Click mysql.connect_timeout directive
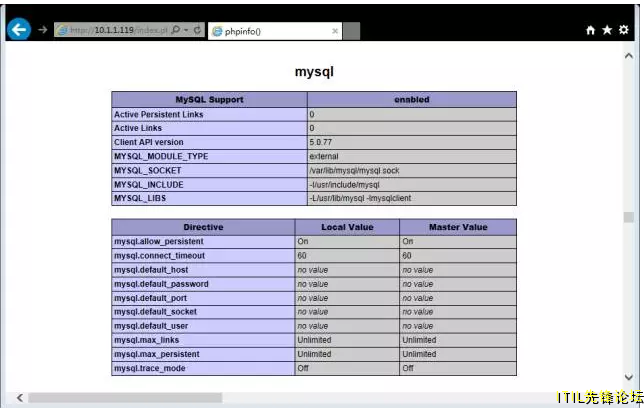Viewport: 644px width, 408px height. point(159,256)
